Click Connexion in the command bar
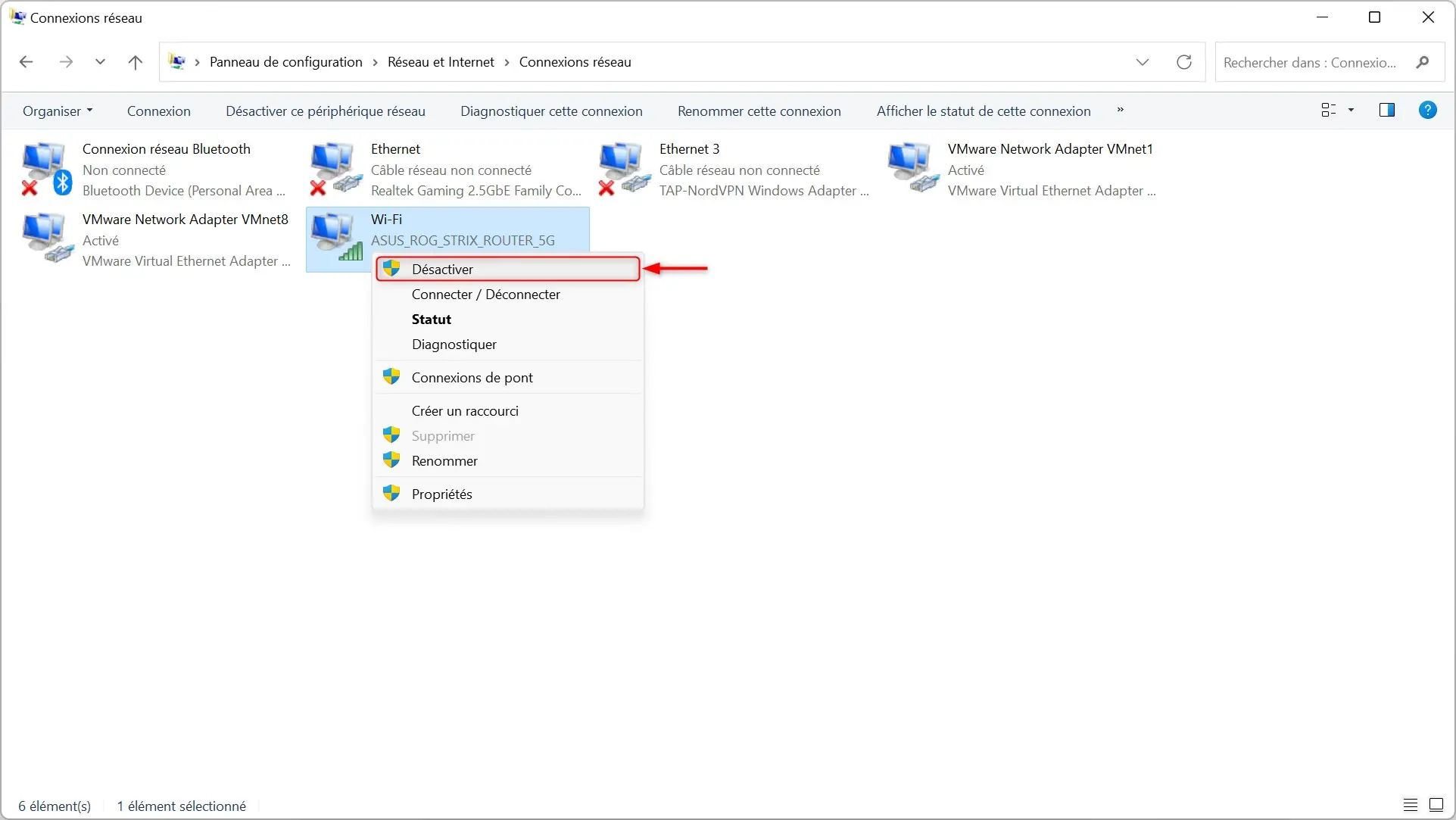The width and height of the screenshot is (1456, 820). click(159, 111)
